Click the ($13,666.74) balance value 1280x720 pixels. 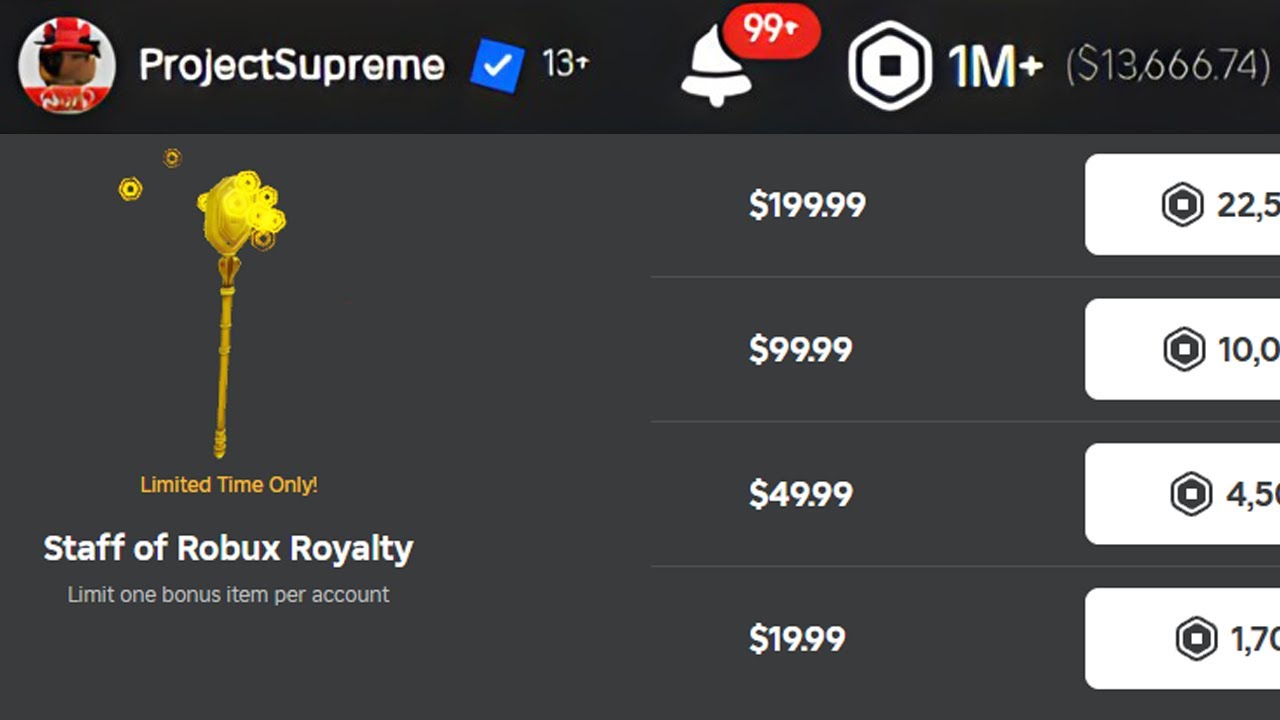pos(1167,67)
